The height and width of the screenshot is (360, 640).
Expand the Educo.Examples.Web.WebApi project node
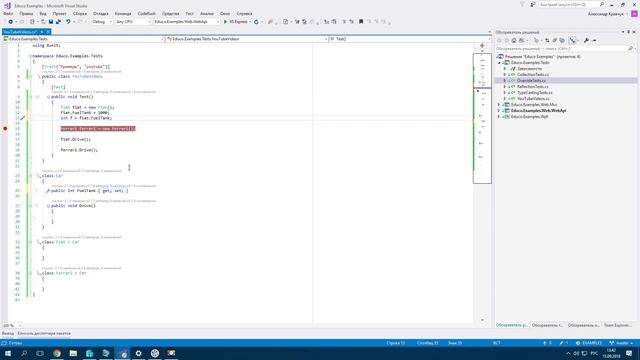click(499, 111)
